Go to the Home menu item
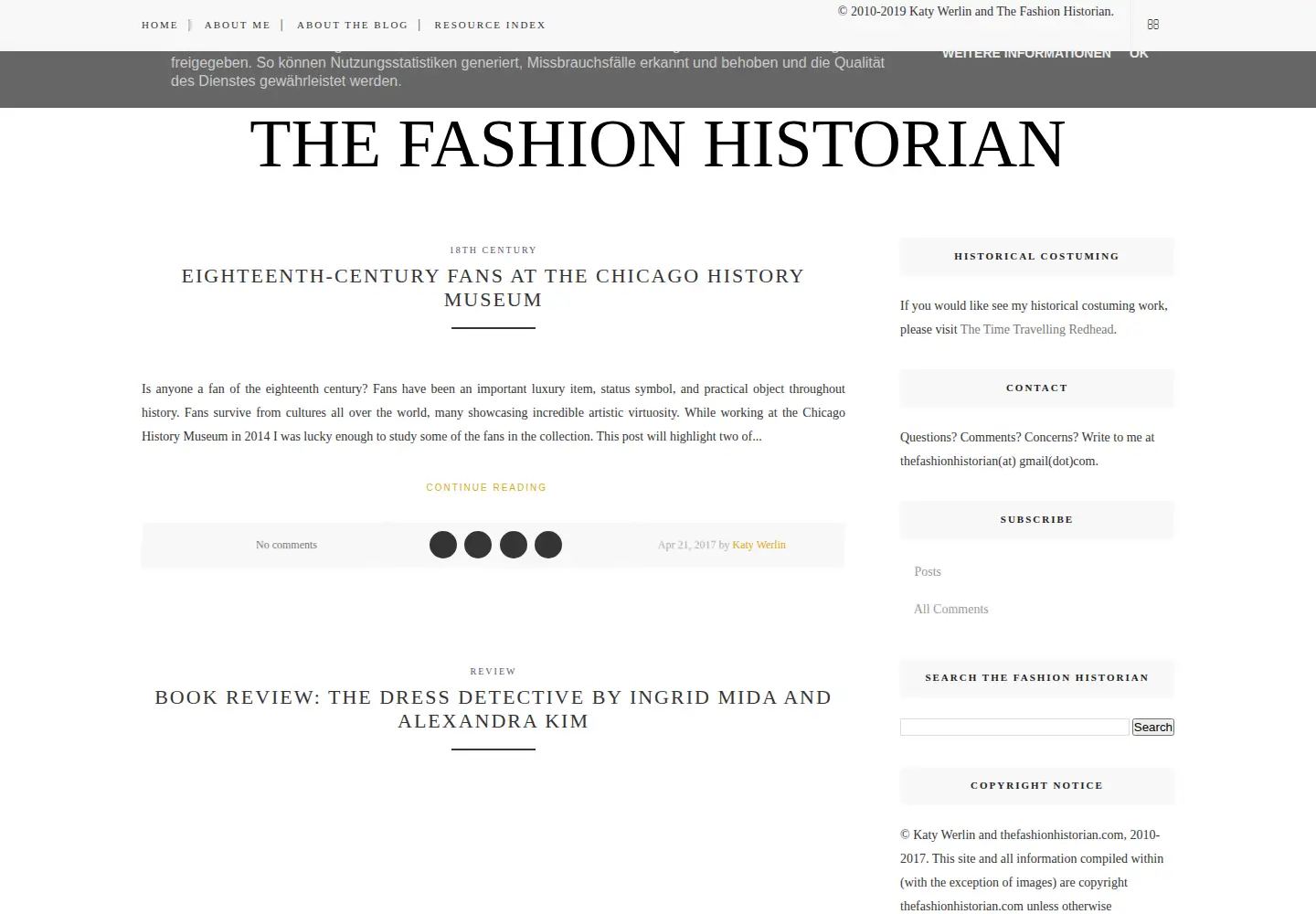This screenshot has width=1316, height=914. pyautogui.click(x=160, y=25)
